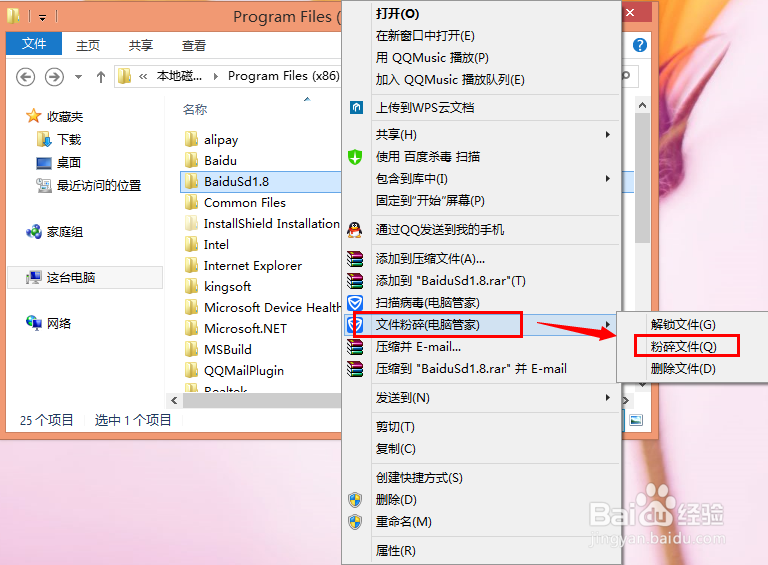Screen dimensions: 768x565
Task: Open the 主页 ribbon tab
Action: click(x=88, y=46)
